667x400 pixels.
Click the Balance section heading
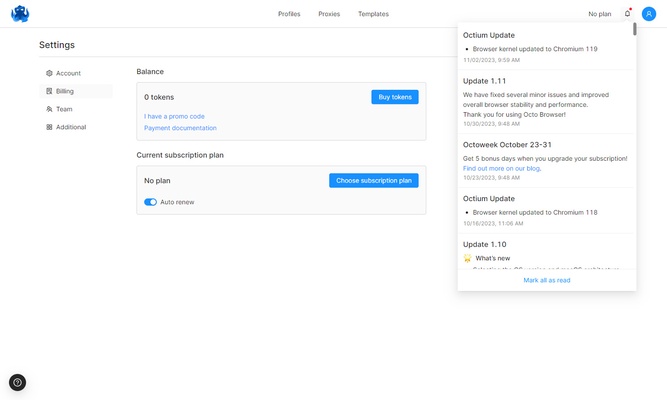coord(150,71)
